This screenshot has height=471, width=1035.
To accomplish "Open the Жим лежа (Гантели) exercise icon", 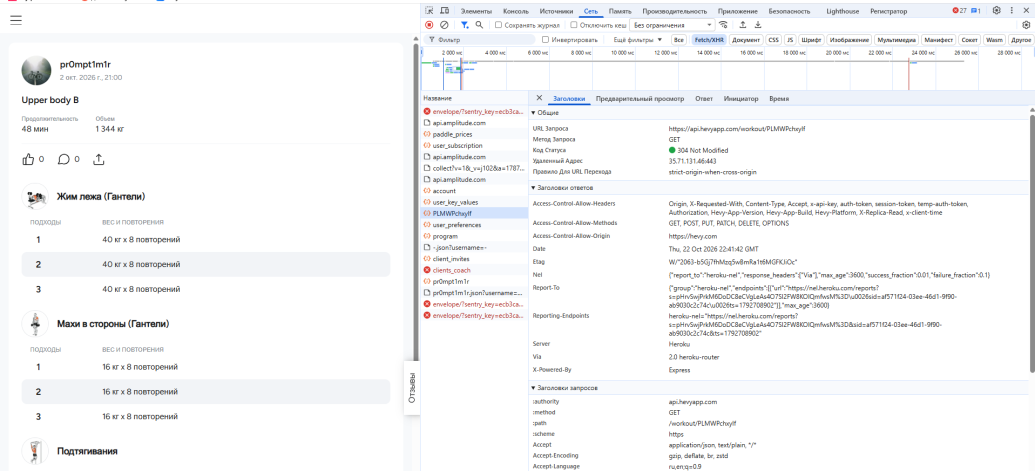I will (x=35, y=197).
